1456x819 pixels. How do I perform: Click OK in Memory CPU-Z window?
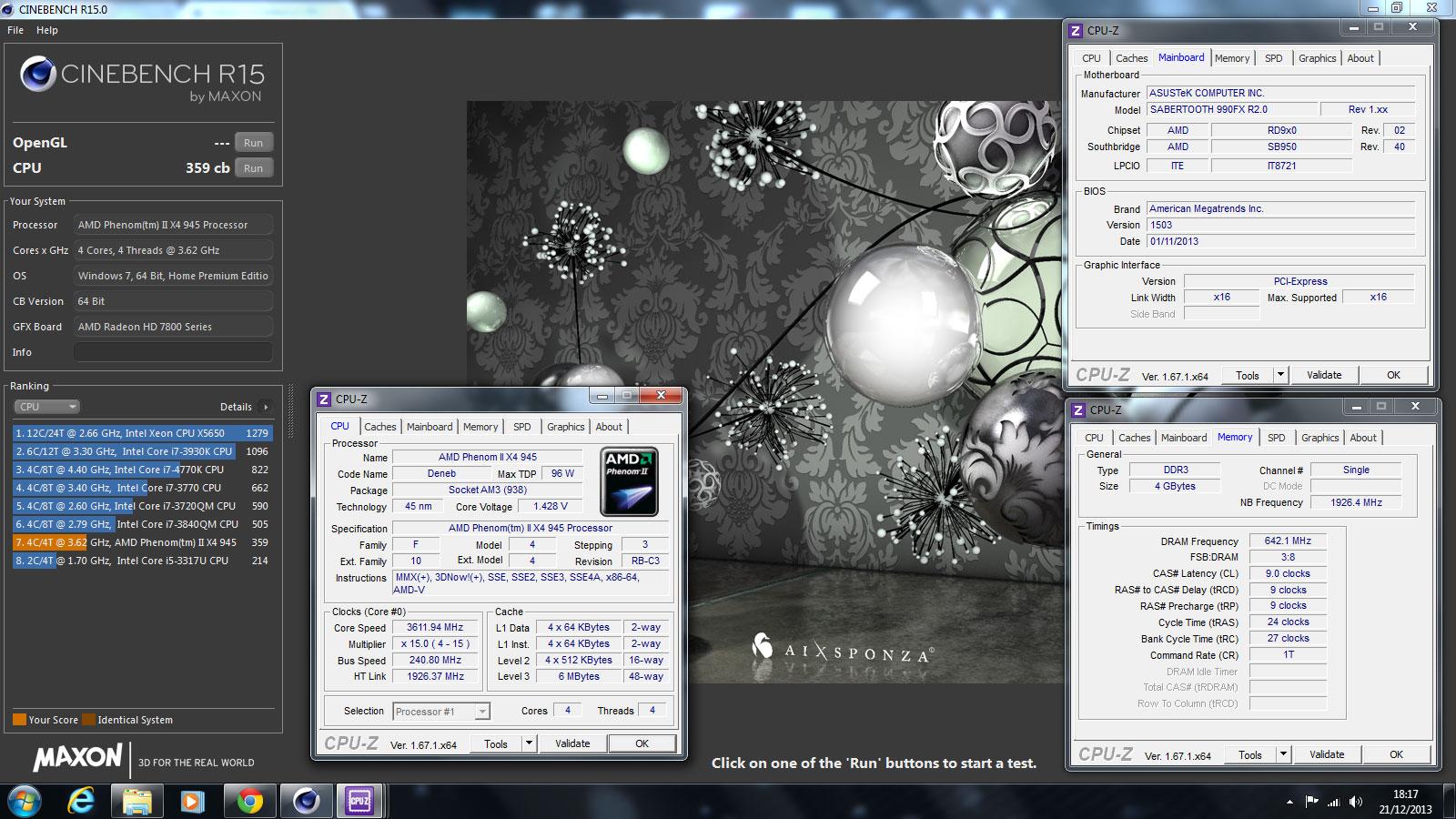(x=1396, y=754)
